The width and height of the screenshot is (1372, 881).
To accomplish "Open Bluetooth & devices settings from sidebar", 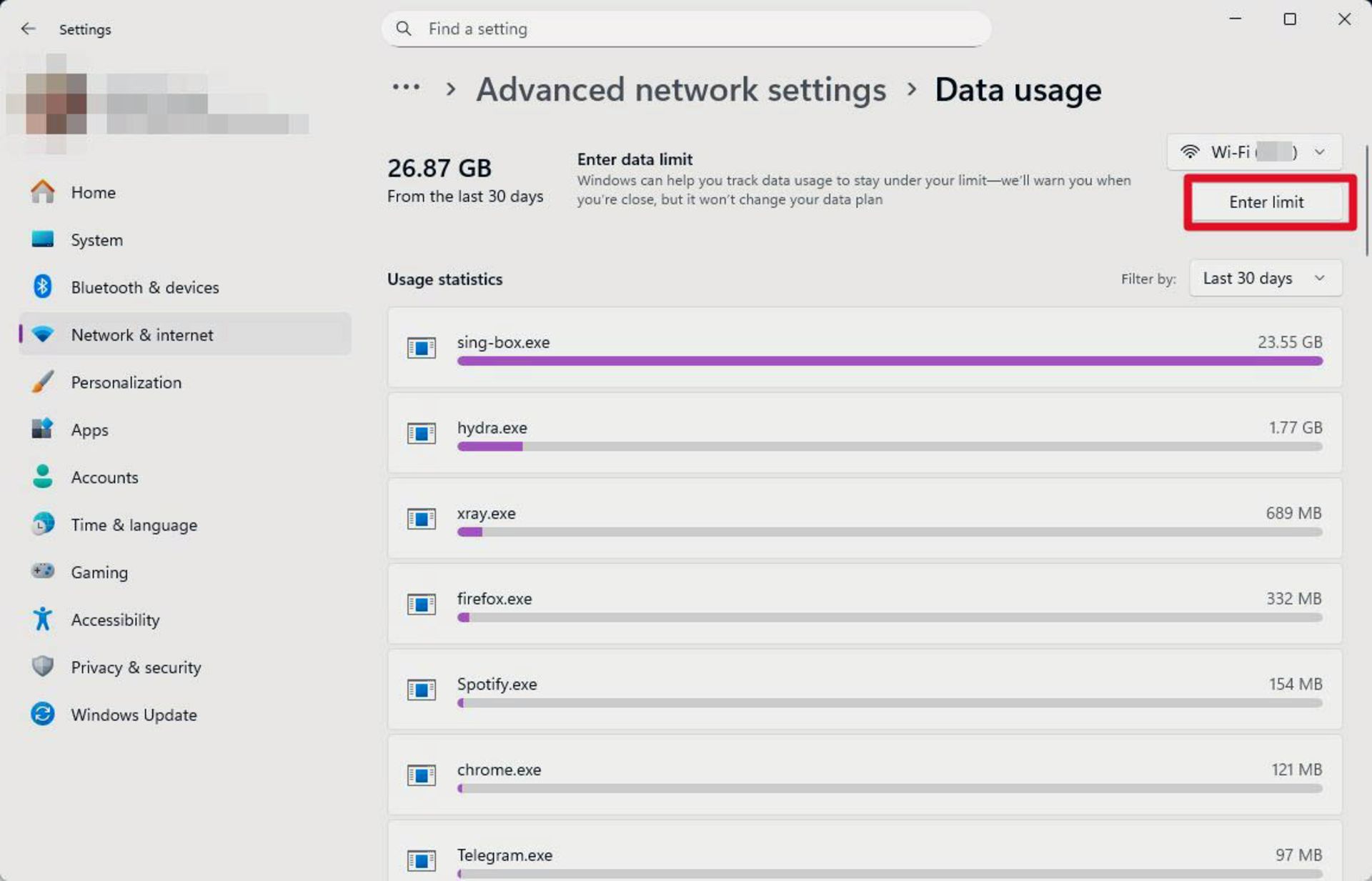I will click(43, 287).
